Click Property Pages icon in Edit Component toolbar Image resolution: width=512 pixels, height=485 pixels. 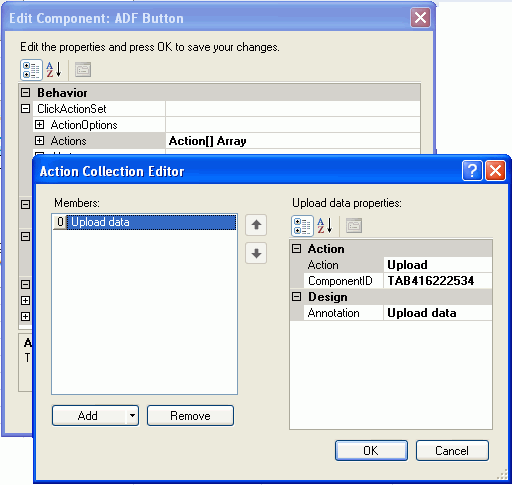[83, 70]
